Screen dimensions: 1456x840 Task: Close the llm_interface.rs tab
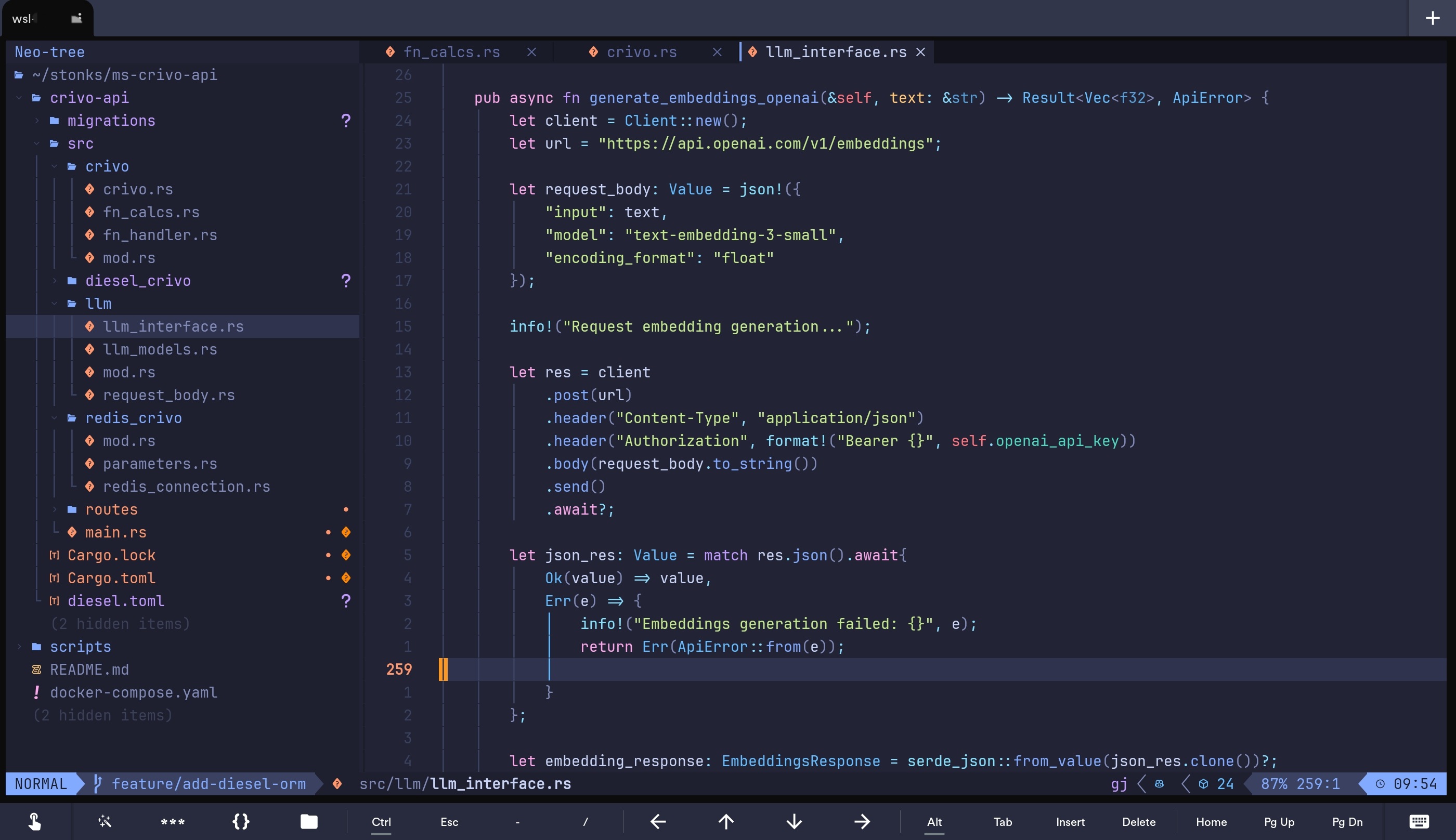coord(920,52)
